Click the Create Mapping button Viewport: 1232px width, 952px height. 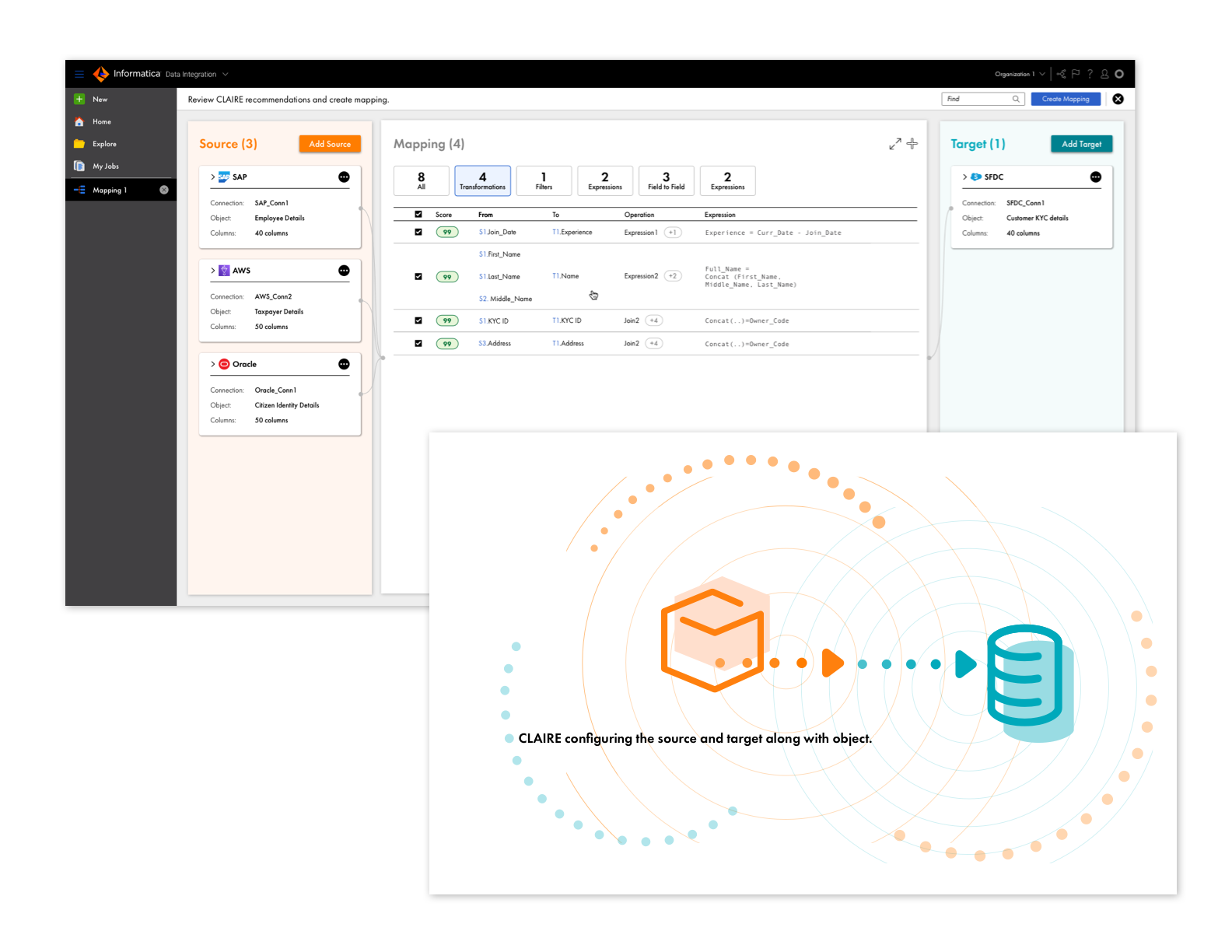[1066, 99]
